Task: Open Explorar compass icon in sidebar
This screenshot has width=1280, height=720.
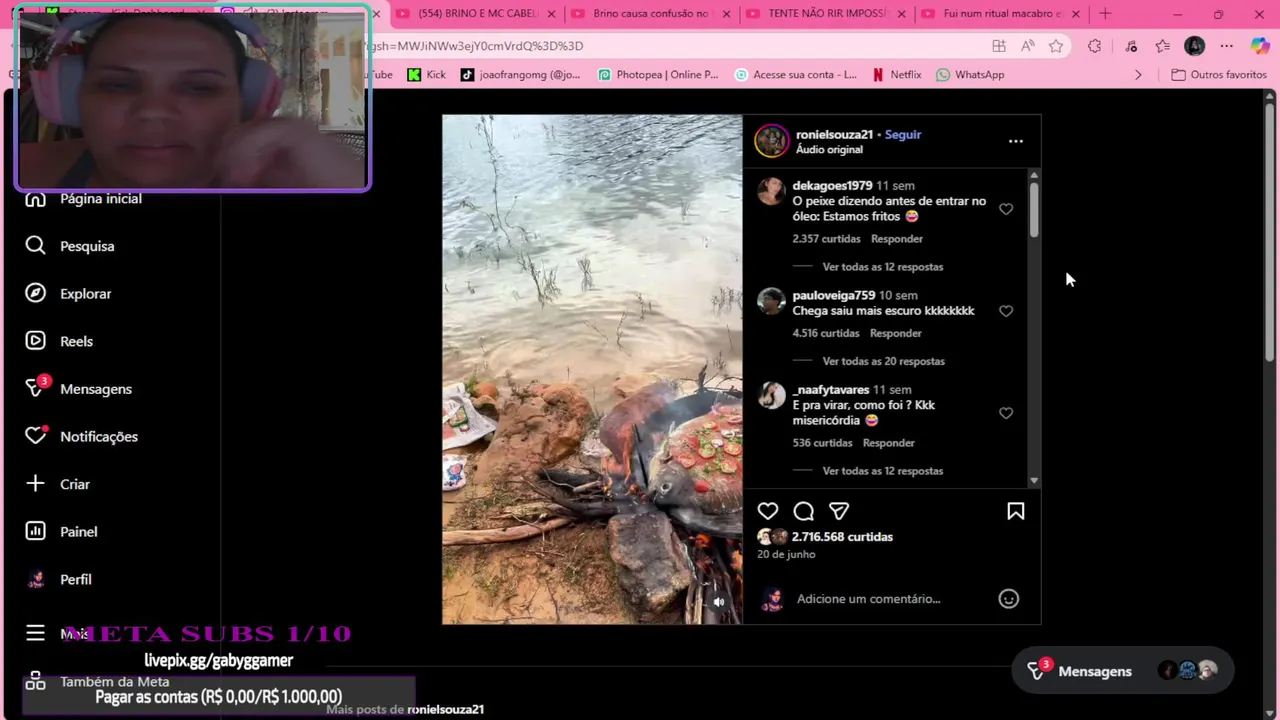Action: (x=35, y=293)
